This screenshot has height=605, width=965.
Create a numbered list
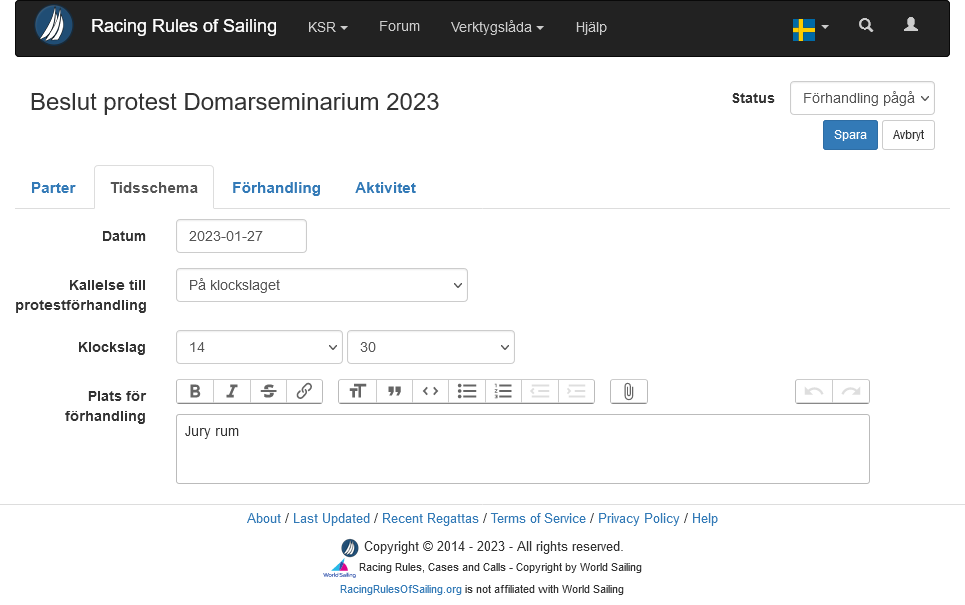pyautogui.click(x=503, y=391)
